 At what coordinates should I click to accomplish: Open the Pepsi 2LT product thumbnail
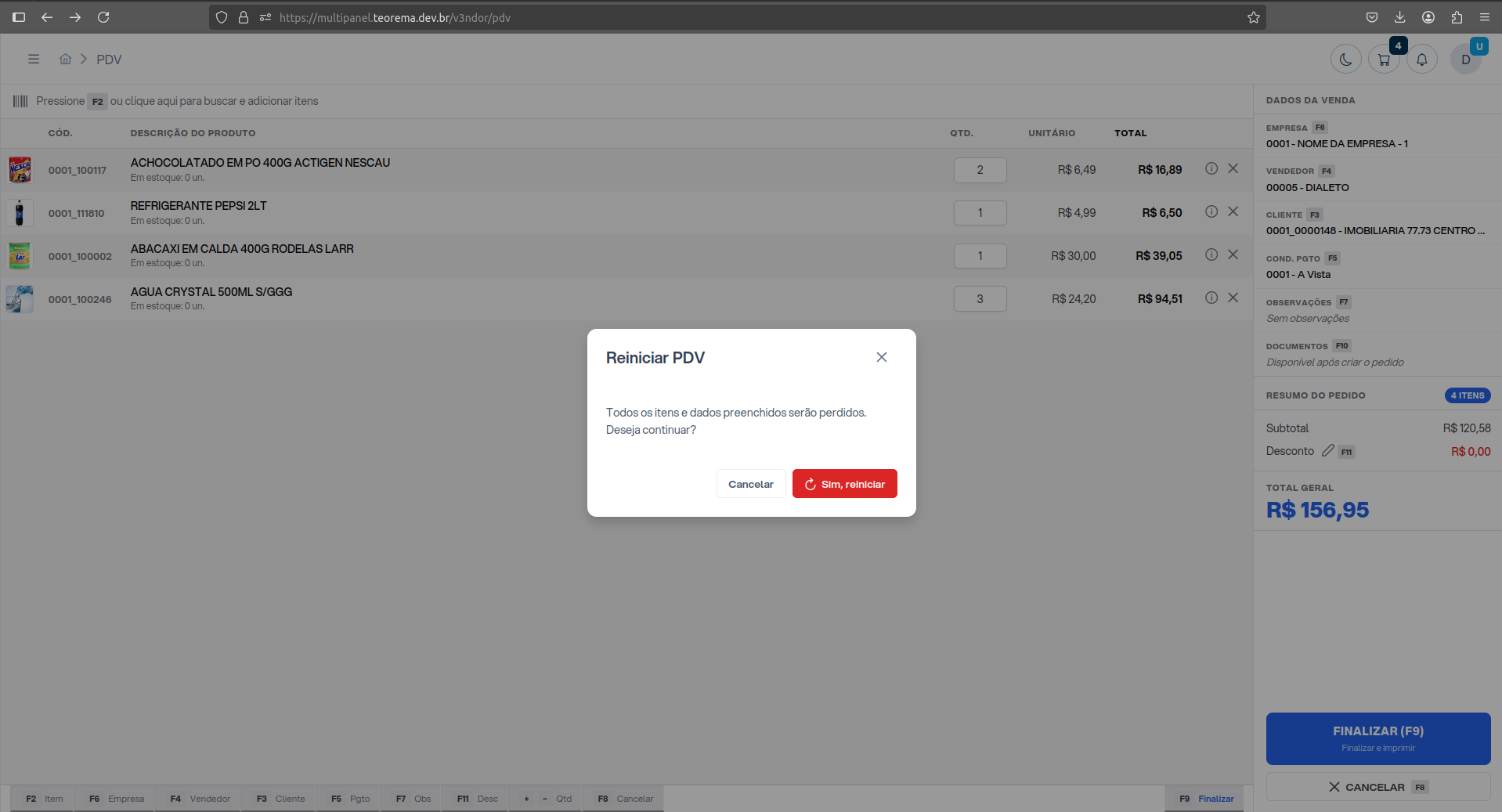[x=20, y=213]
